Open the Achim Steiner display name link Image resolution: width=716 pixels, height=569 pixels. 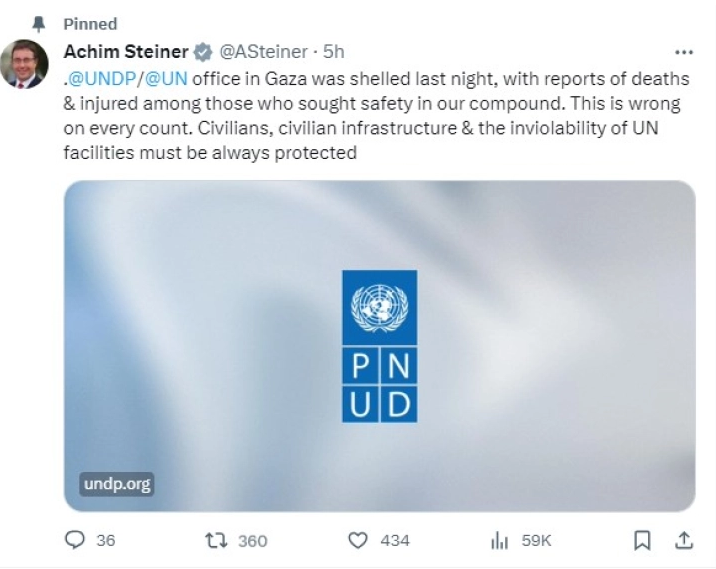(x=125, y=52)
